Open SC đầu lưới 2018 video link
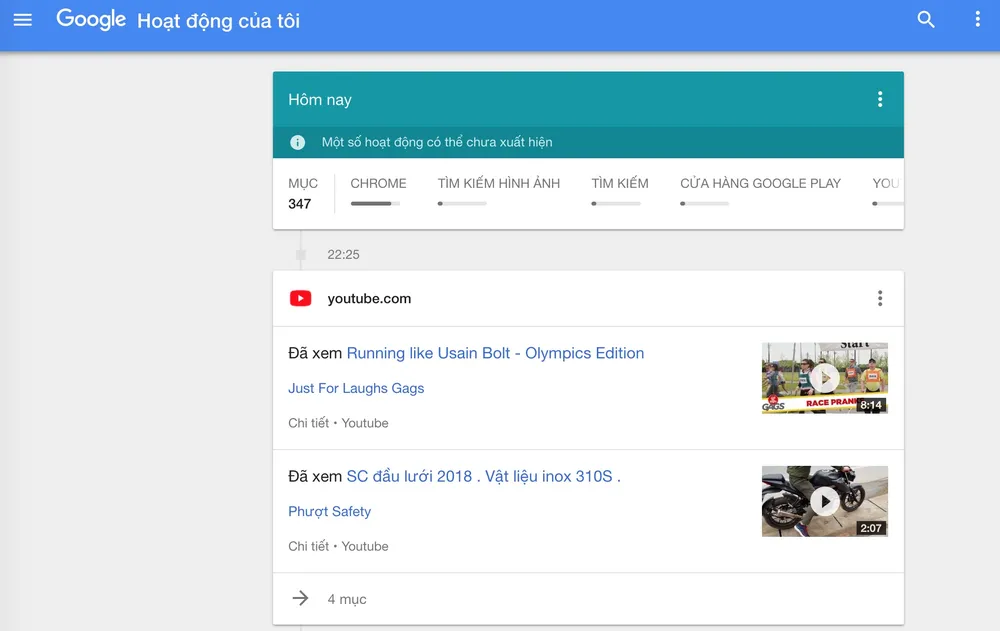 pyautogui.click(x=483, y=476)
